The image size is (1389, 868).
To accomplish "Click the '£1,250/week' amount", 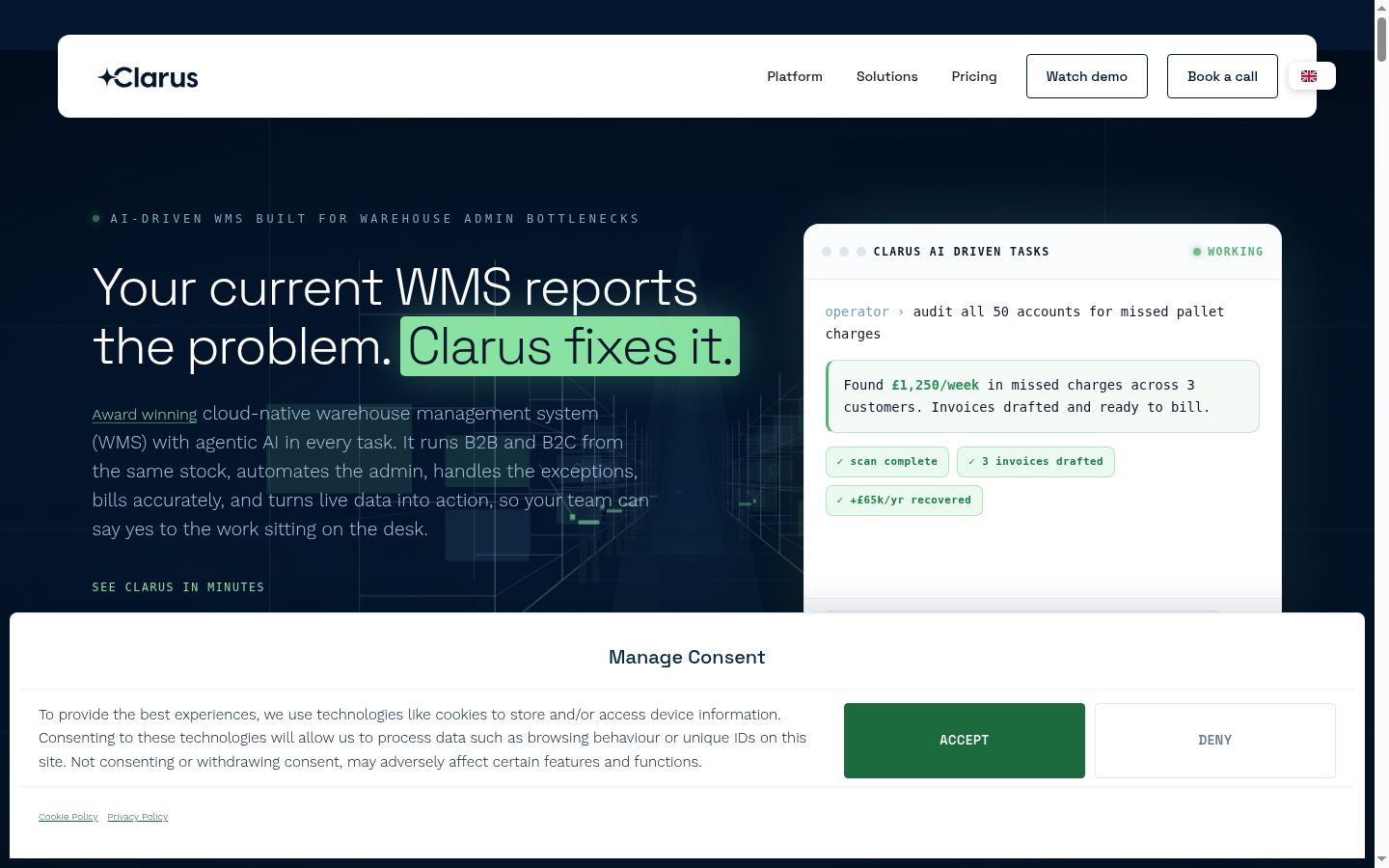I will pos(935,385).
